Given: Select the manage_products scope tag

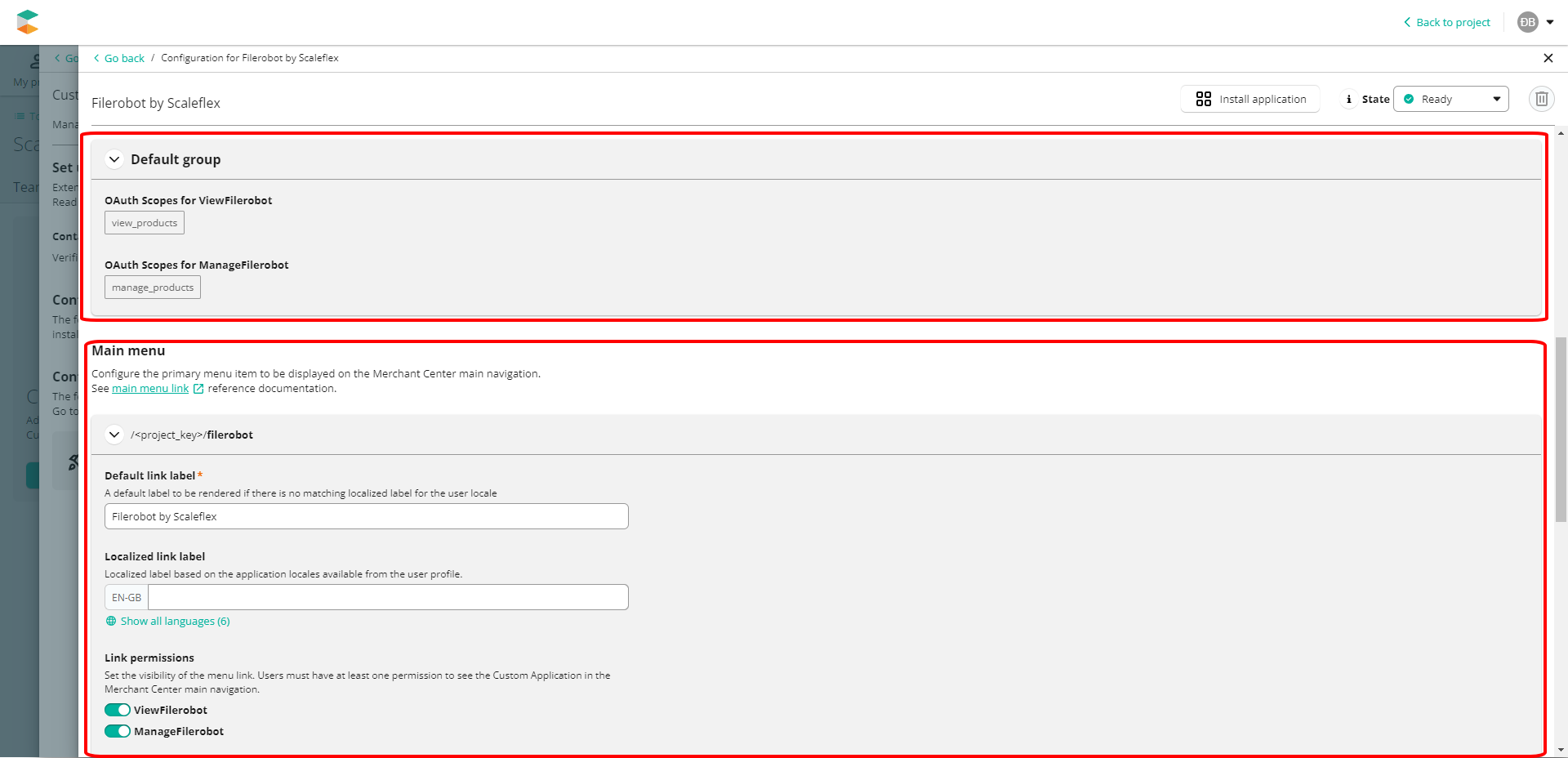Looking at the screenshot, I should (153, 288).
